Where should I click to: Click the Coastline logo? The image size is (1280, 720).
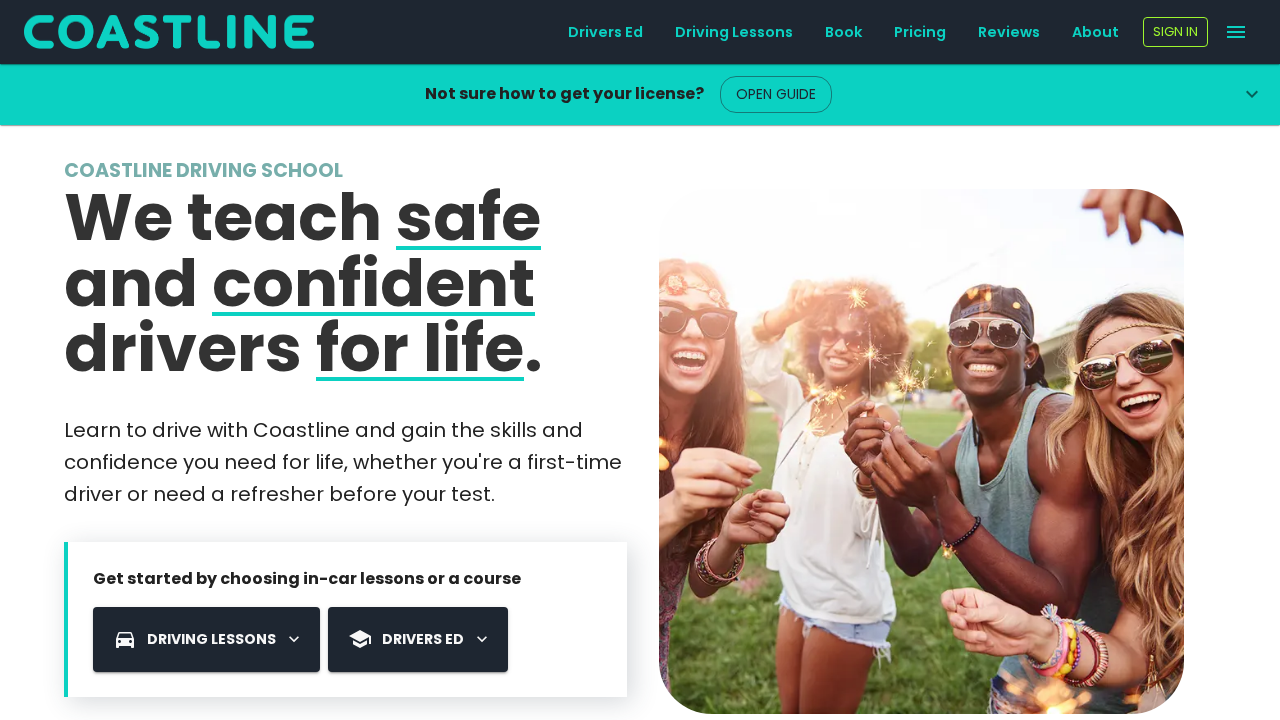[x=169, y=32]
